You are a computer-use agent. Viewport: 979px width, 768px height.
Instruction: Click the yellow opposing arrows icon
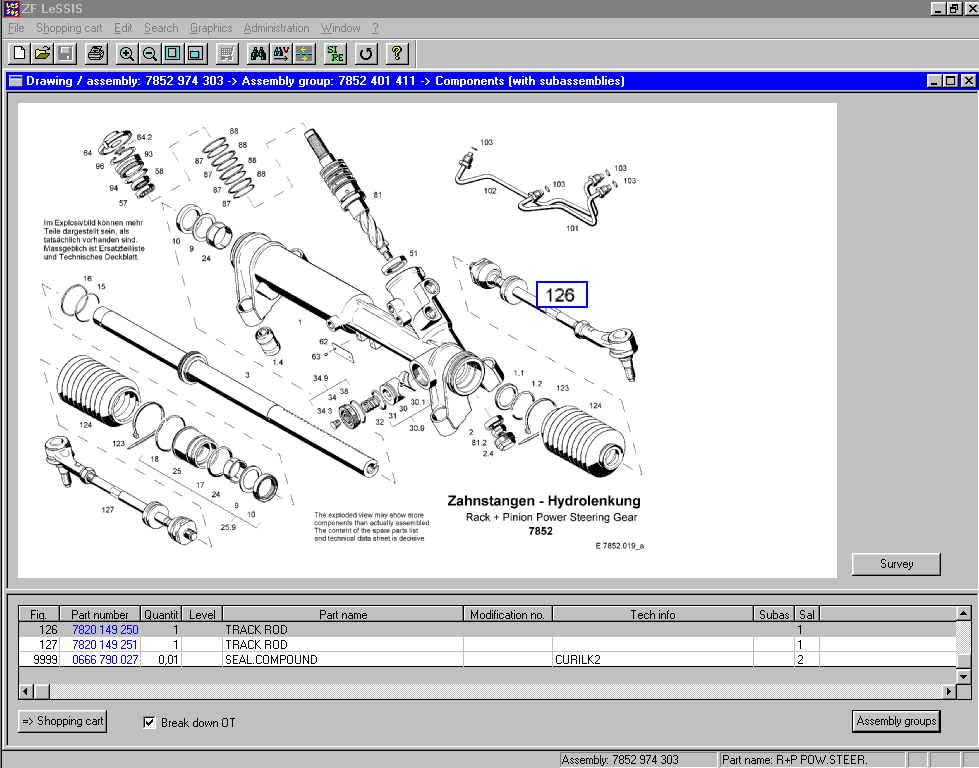tap(304, 54)
